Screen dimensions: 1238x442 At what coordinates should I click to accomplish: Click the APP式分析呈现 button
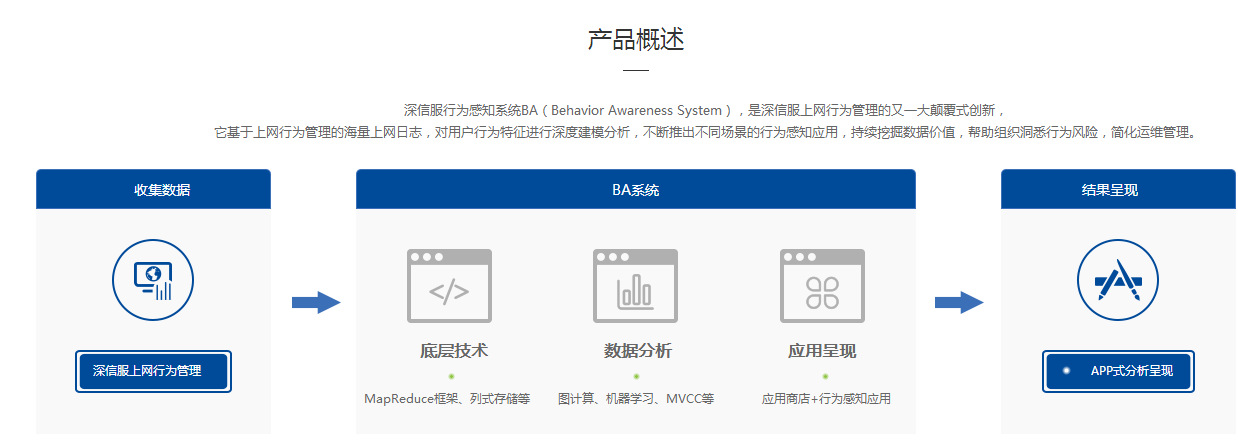click(1117, 371)
